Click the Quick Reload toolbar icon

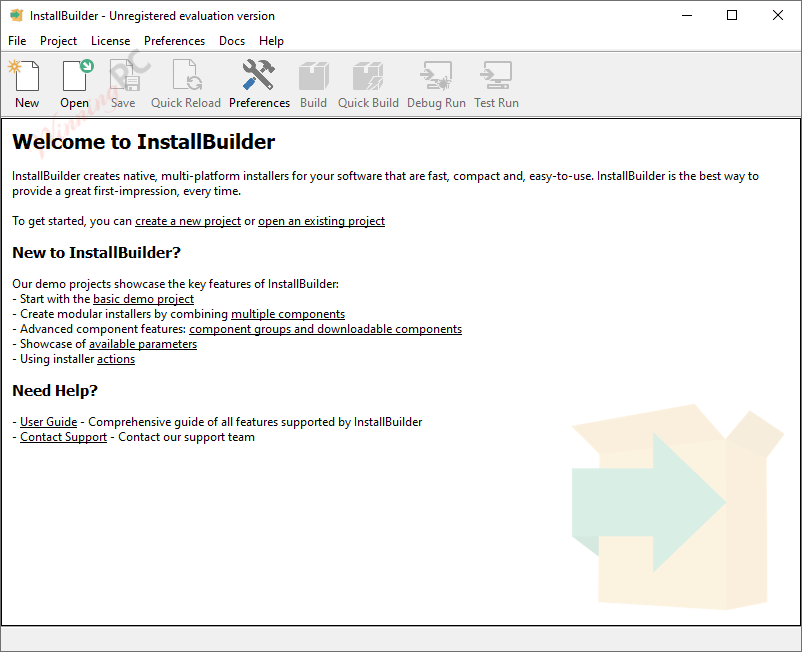(186, 84)
